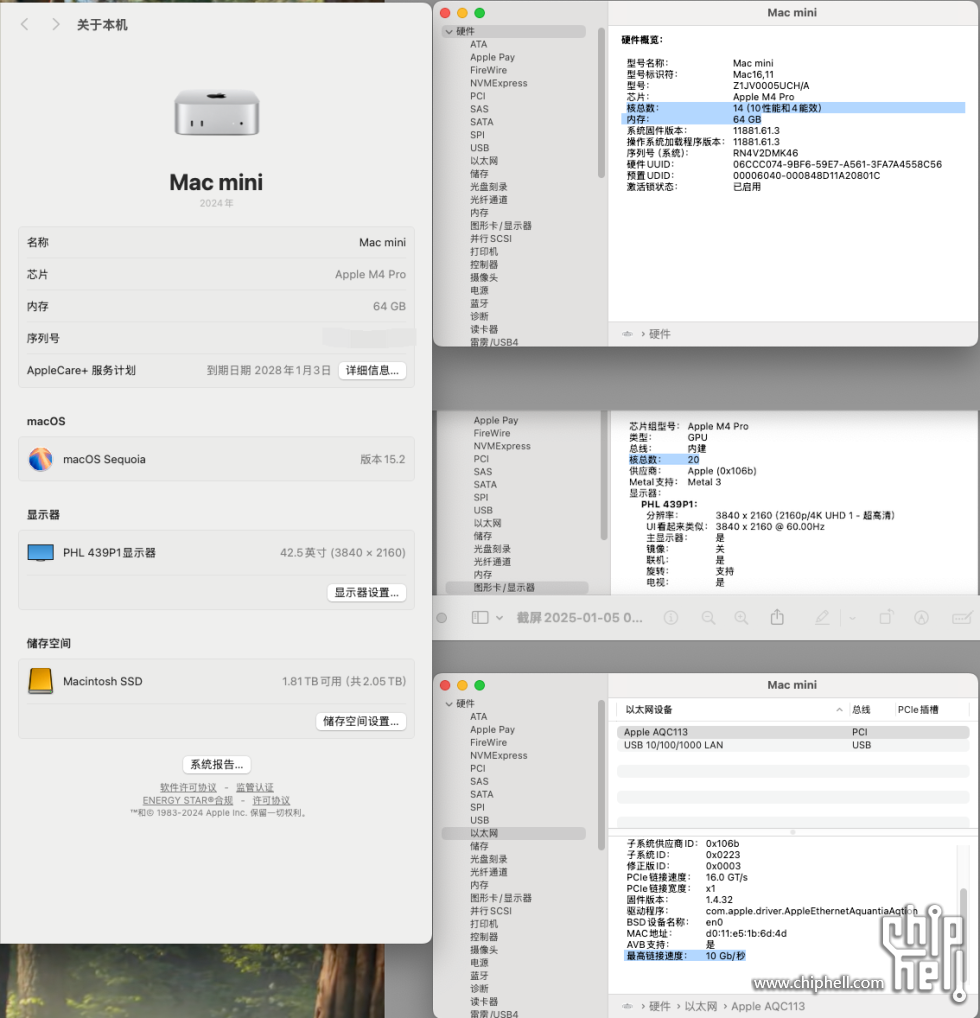Viewport: 980px width, 1018px height.
Task: Select 图形卡/显示器 in top System Information sidebar
Action: tap(501, 225)
